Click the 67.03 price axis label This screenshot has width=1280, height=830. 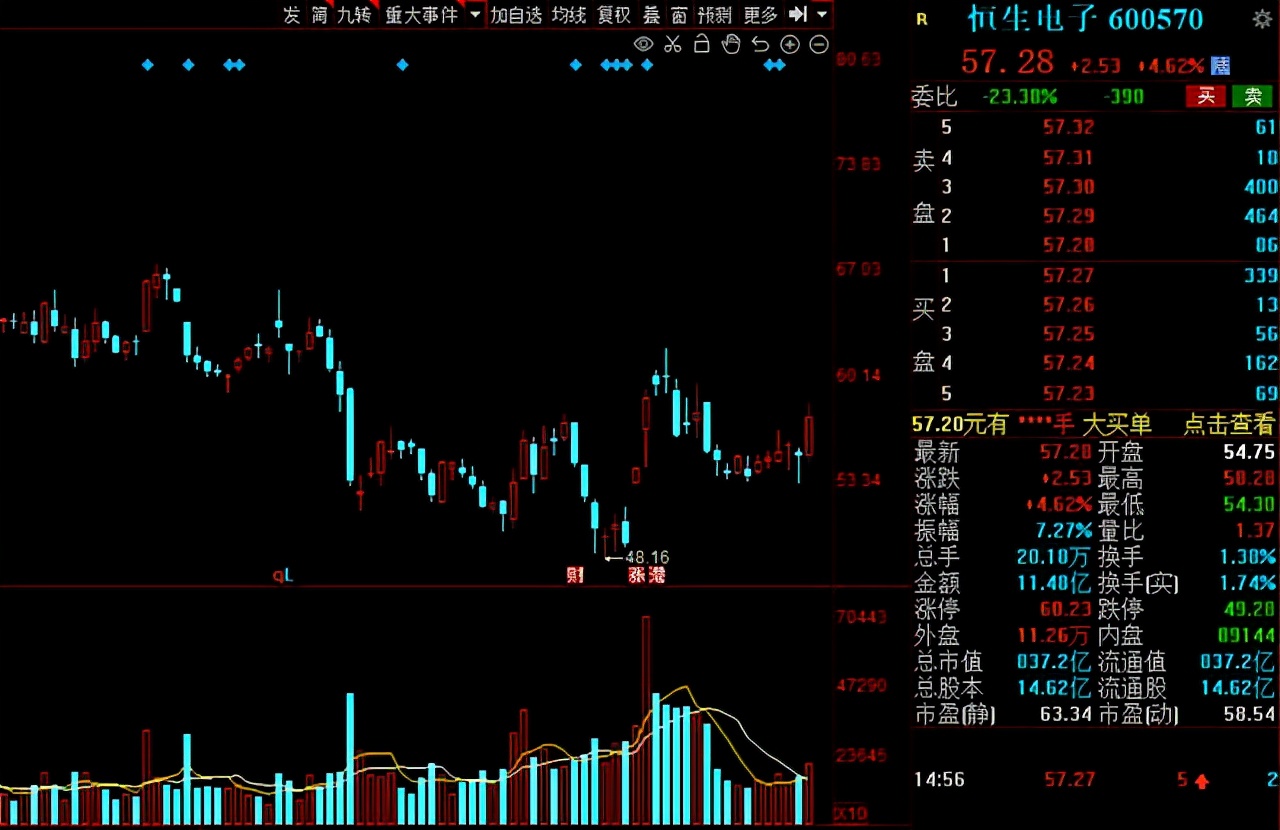click(858, 269)
